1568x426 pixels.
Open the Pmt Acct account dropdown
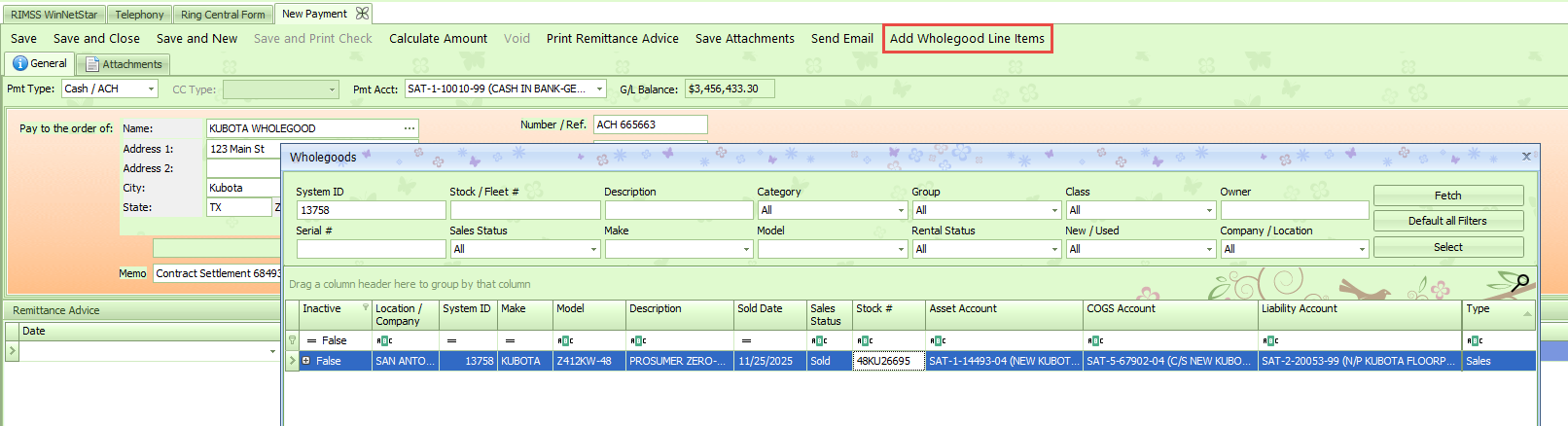[599, 89]
